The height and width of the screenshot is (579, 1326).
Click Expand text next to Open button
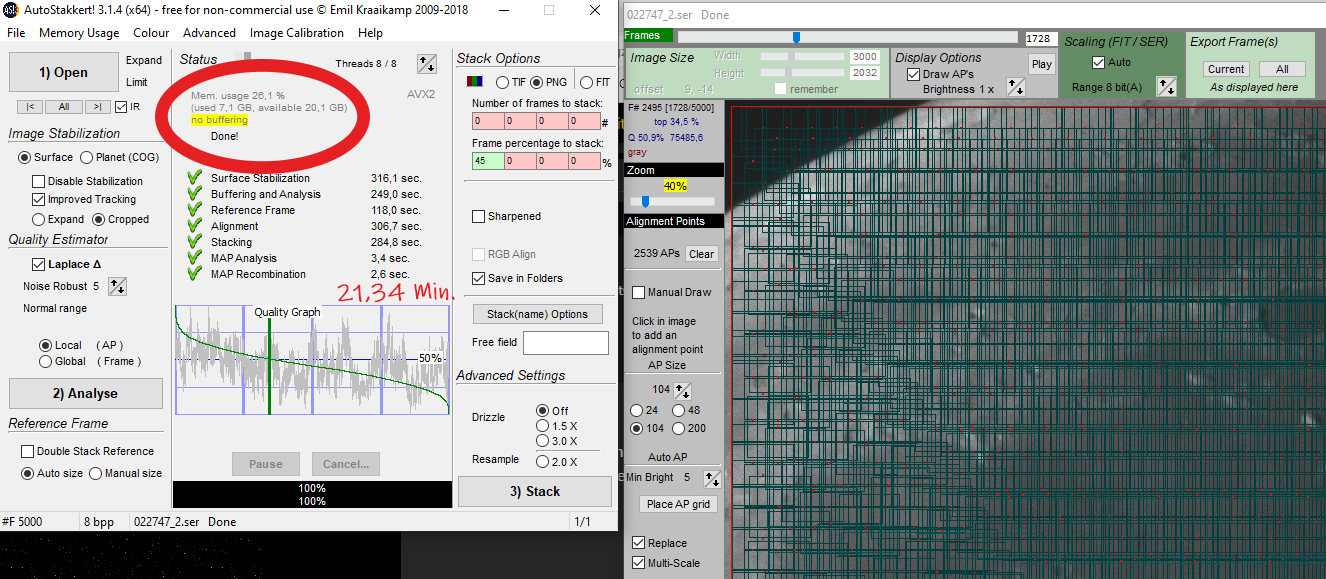pyautogui.click(x=144, y=60)
